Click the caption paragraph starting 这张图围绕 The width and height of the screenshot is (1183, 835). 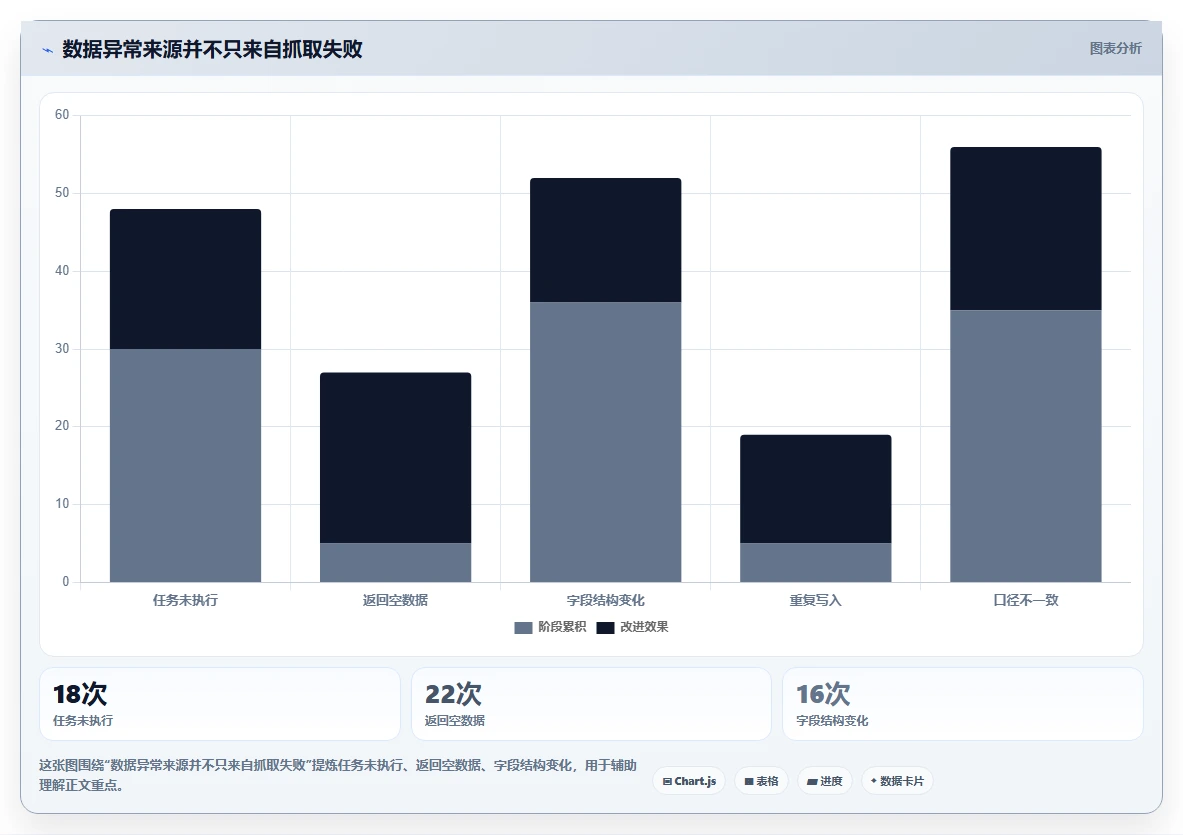(x=338, y=775)
